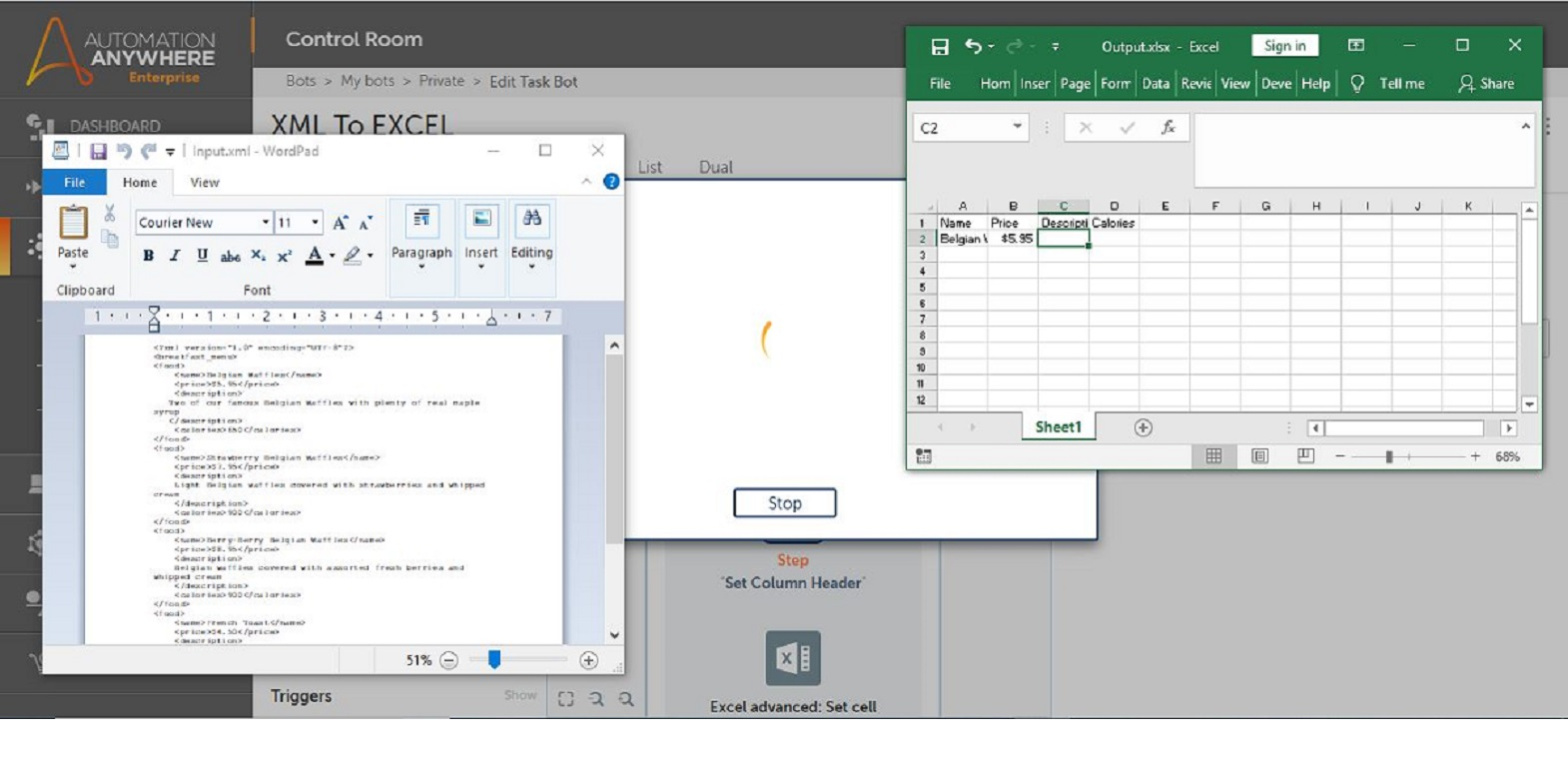The height and width of the screenshot is (763, 1568).
Task: Add a new sheet with plus icon
Action: (1144, 427)
